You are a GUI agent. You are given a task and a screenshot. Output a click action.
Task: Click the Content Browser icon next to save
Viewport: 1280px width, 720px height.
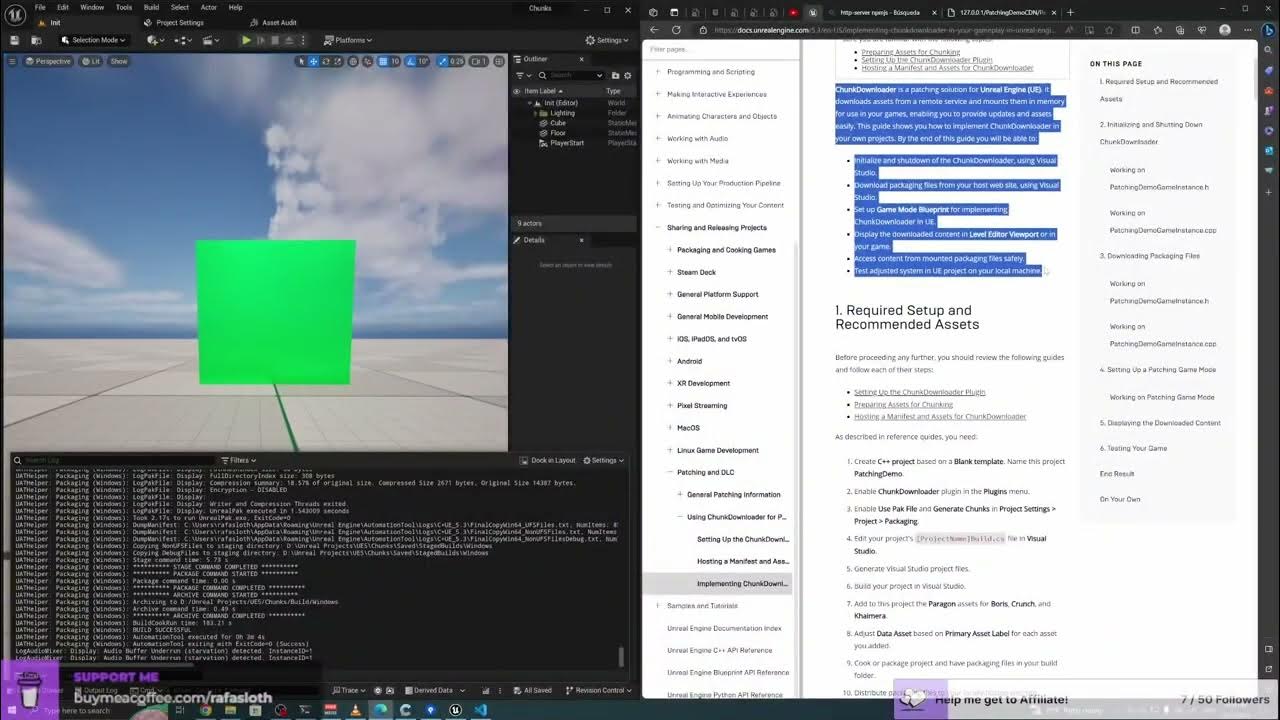36,40
